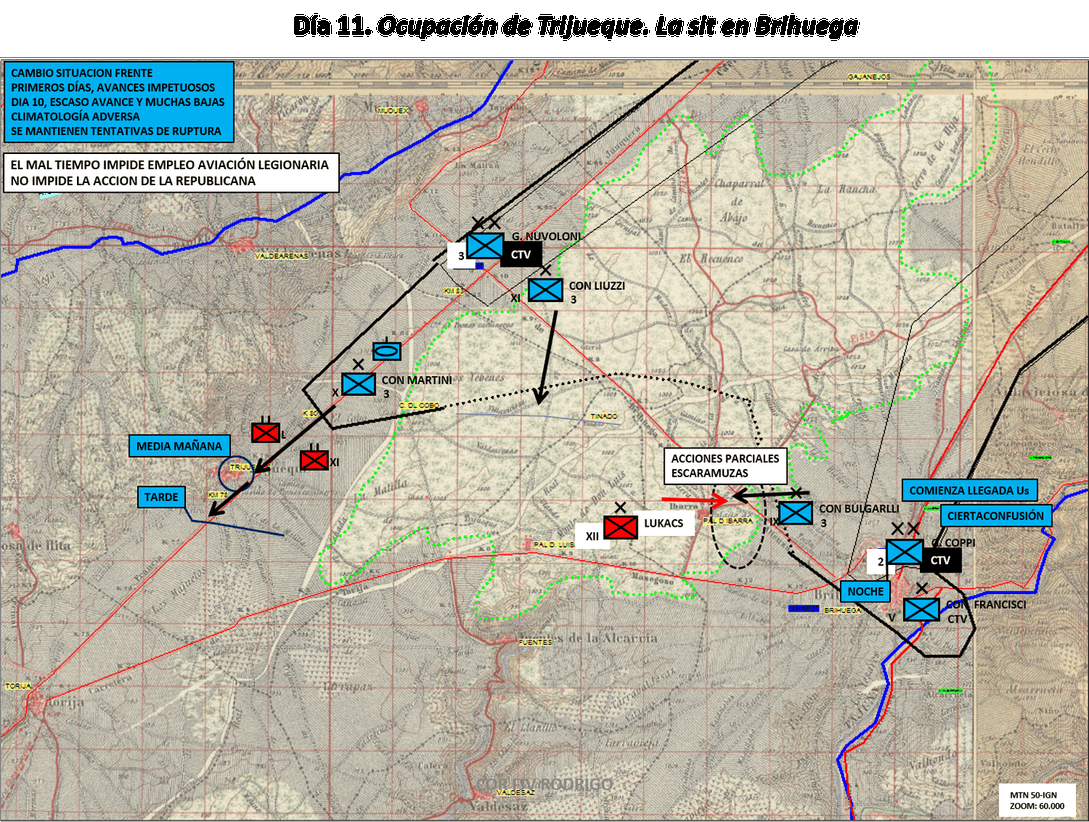Click the yellow TINADO place label
This screenshot has width=1089, height=822.
pyautogui.click(x=604, y=417)
